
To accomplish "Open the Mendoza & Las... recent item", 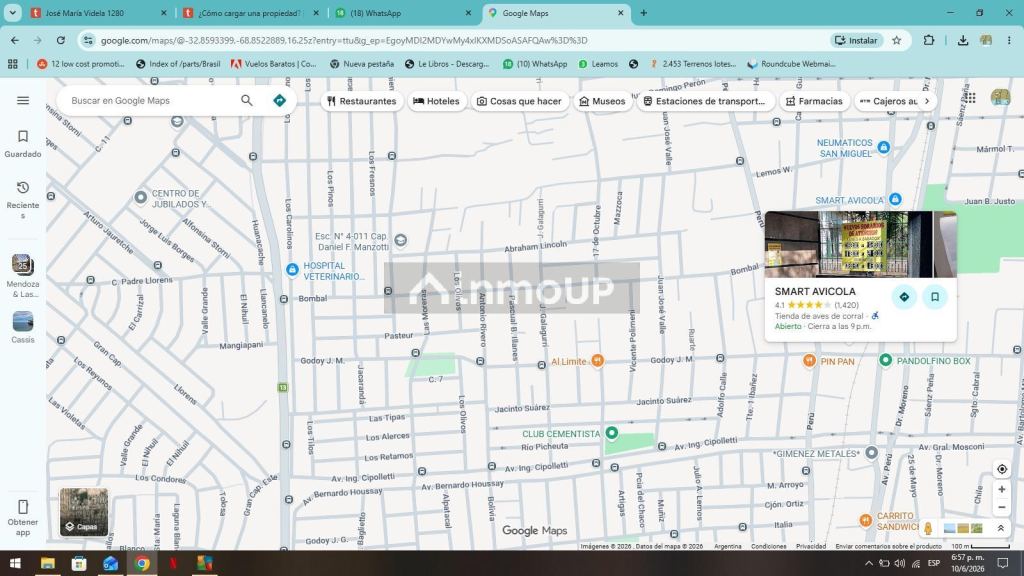I will 23,276.
